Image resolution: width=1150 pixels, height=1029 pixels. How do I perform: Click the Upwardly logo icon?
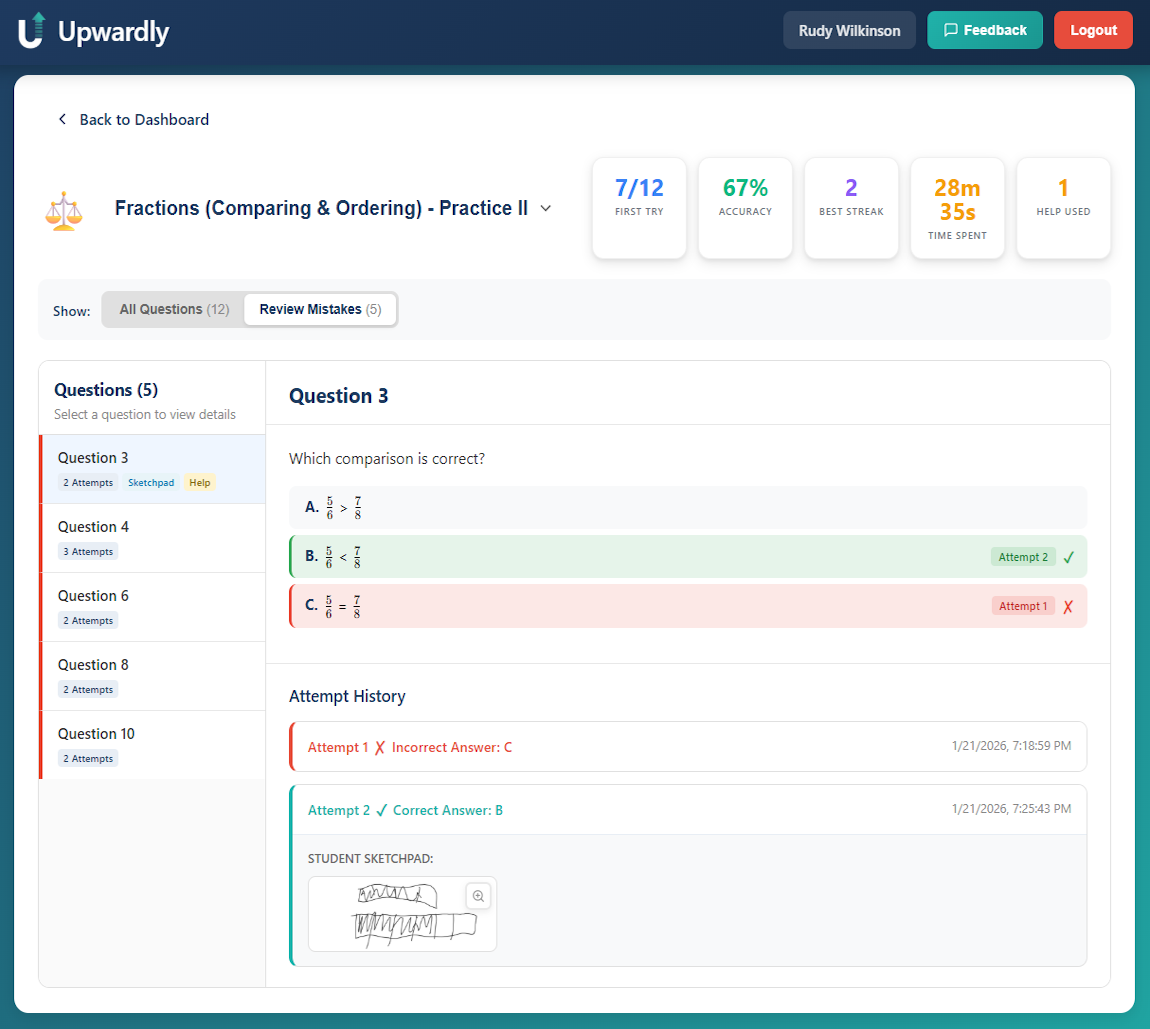[x=32, y=30]
